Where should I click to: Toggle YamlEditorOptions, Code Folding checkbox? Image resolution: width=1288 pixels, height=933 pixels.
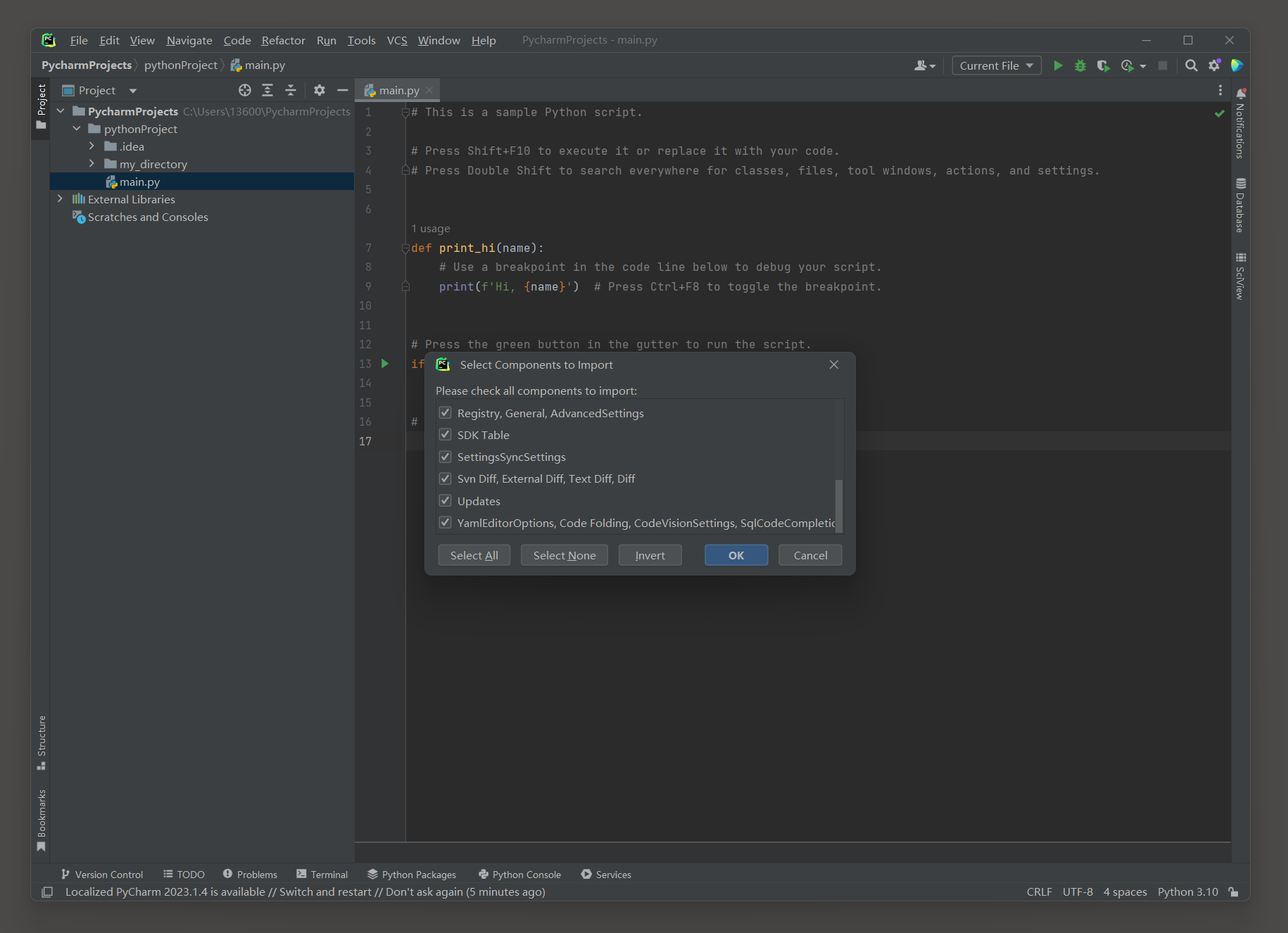tap(445, 523)
